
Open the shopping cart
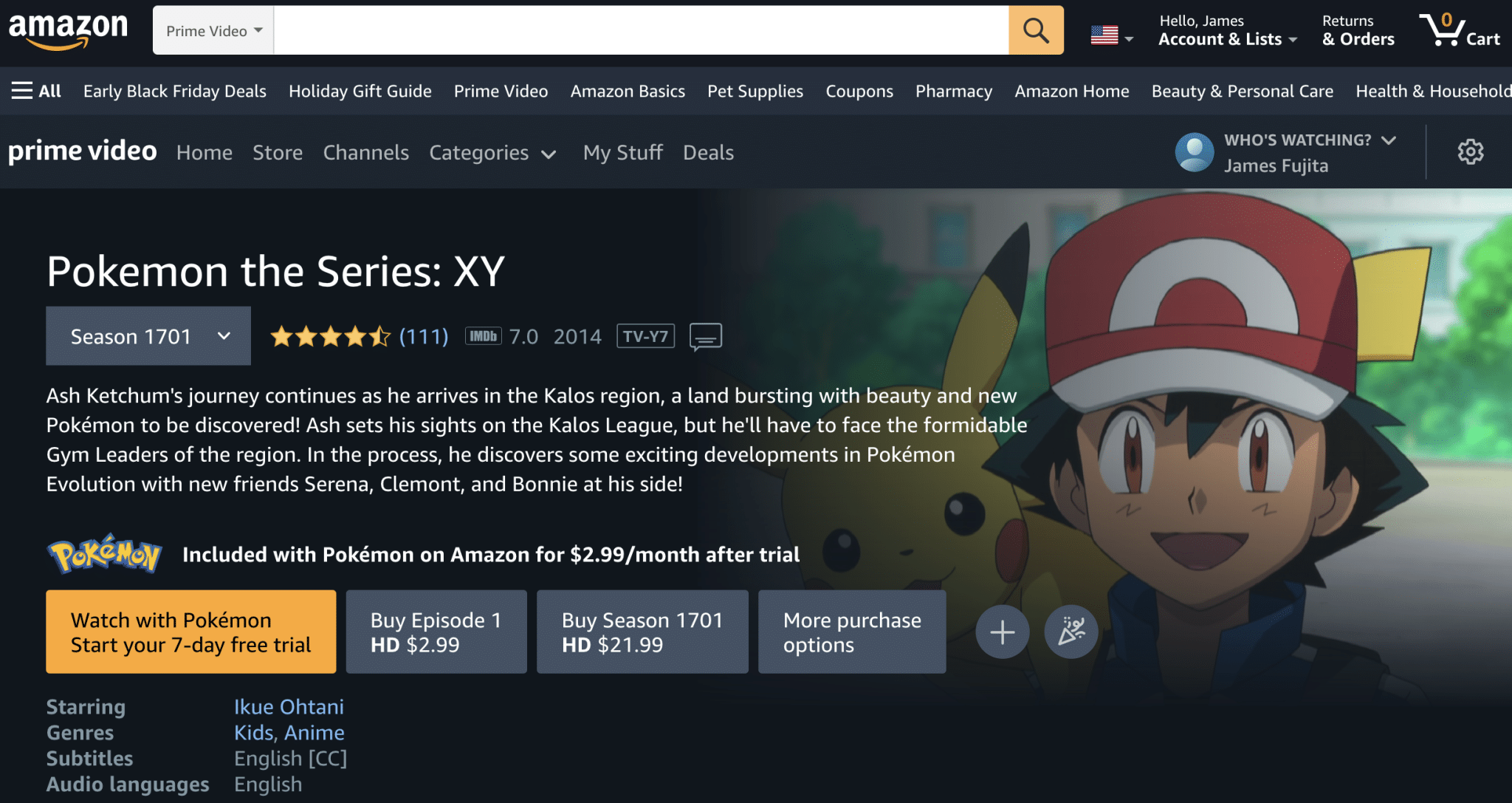point(1460,30)
